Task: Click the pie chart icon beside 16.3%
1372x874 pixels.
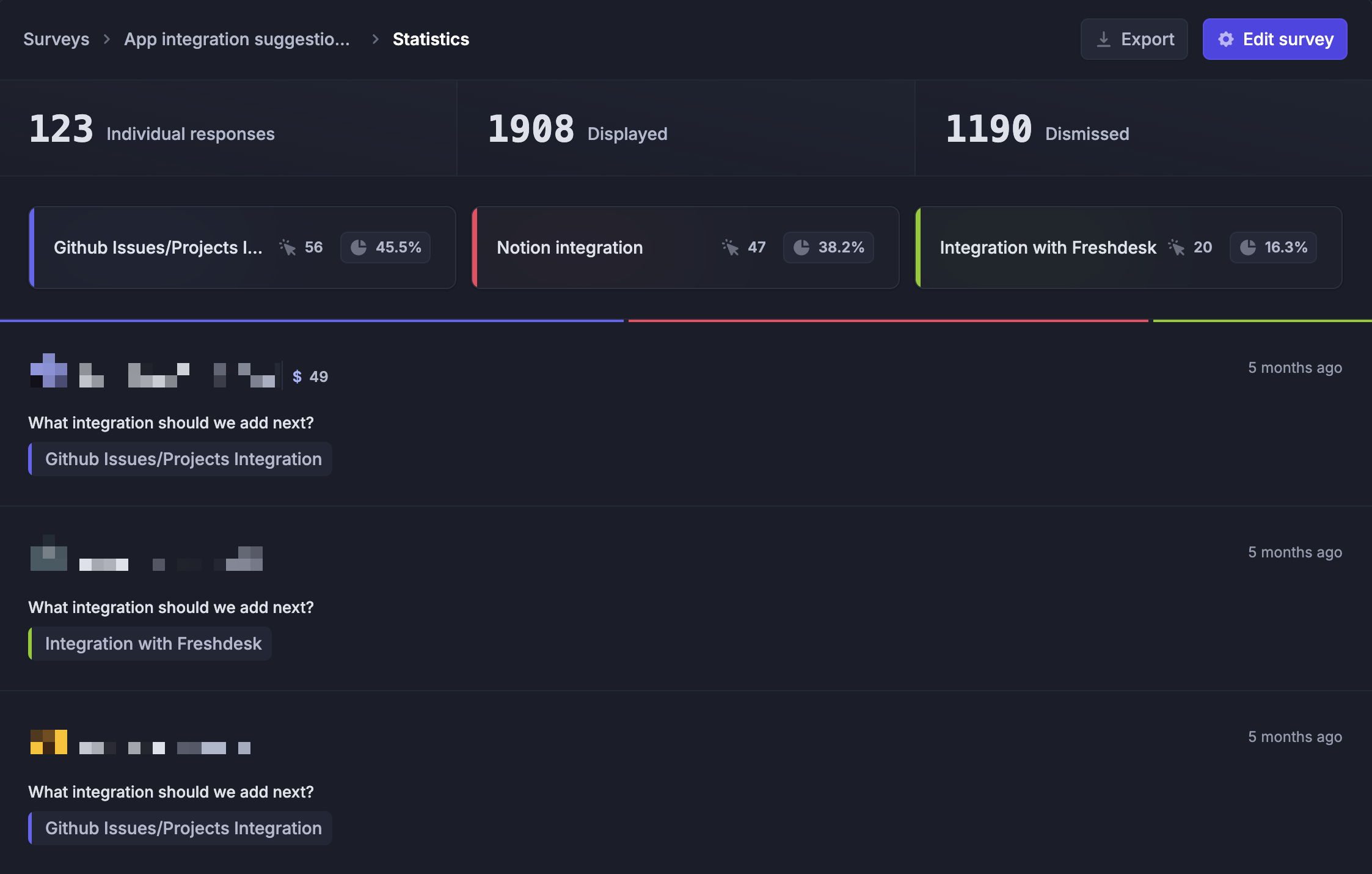Action: (1248, 248)
